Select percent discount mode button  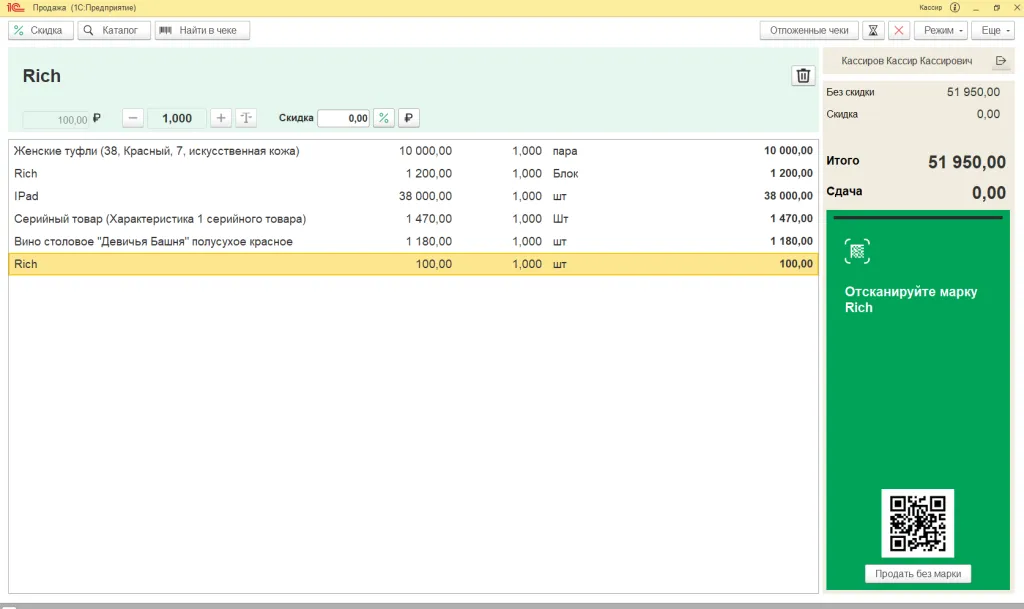384,118
